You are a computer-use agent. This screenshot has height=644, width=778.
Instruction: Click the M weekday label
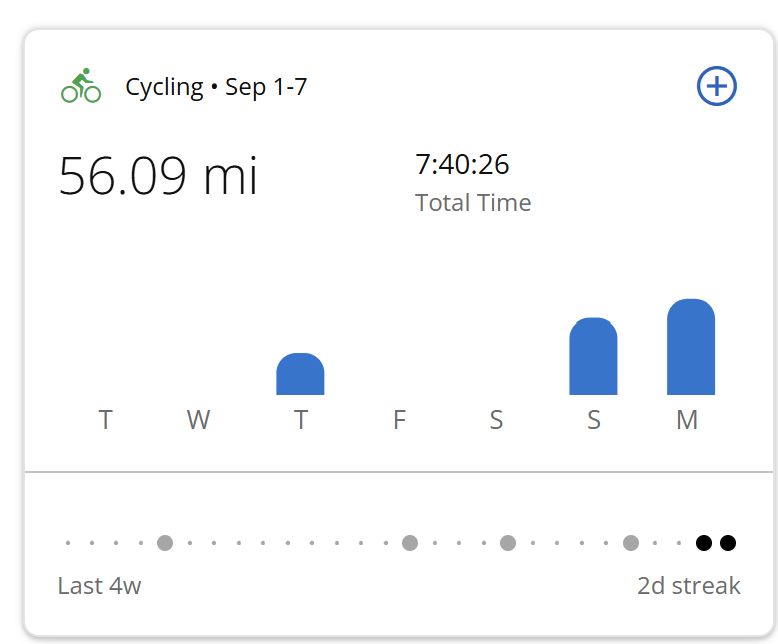tap(687, 420)
